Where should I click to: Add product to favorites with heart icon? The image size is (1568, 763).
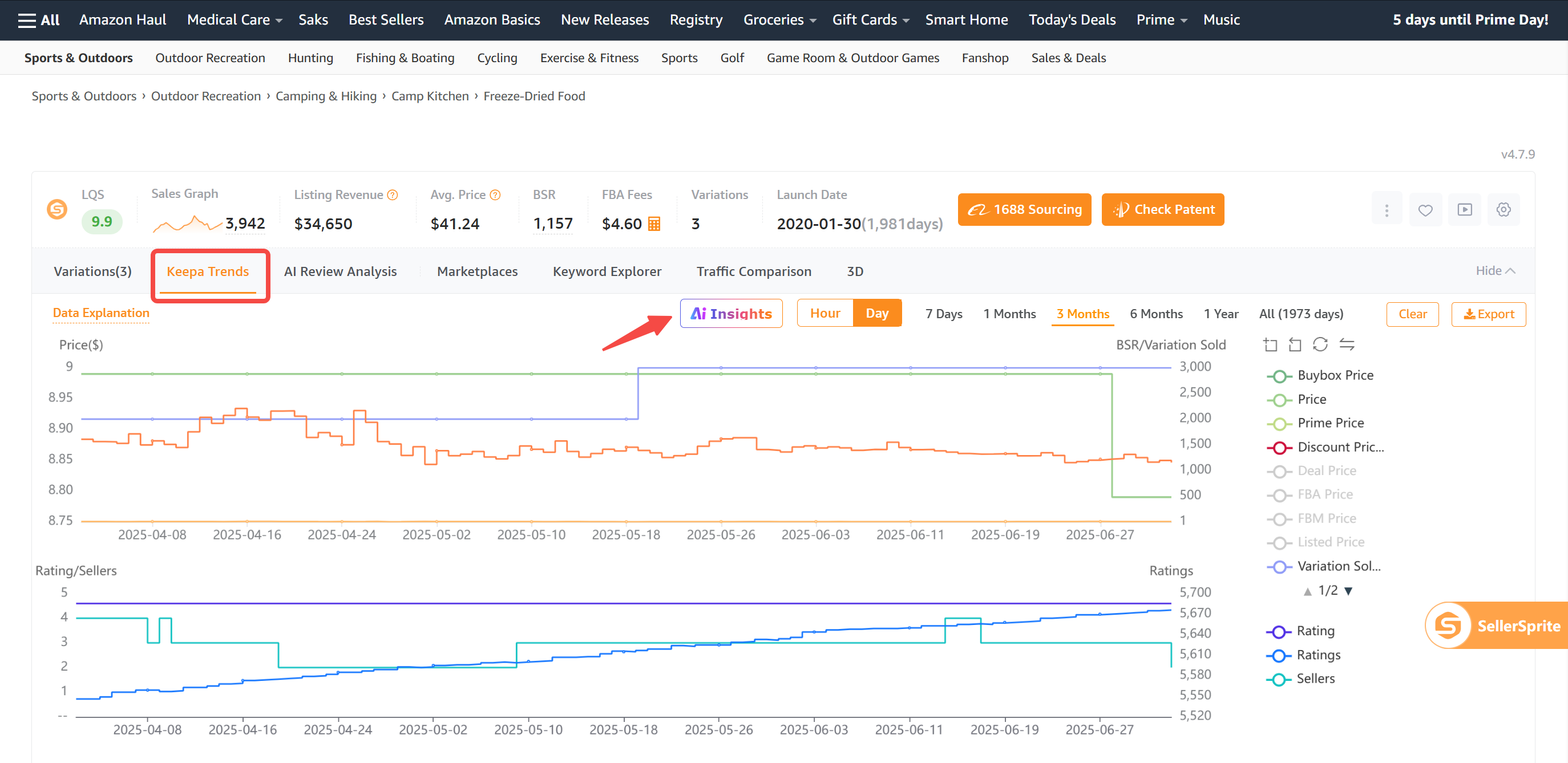pos(1425,210)
